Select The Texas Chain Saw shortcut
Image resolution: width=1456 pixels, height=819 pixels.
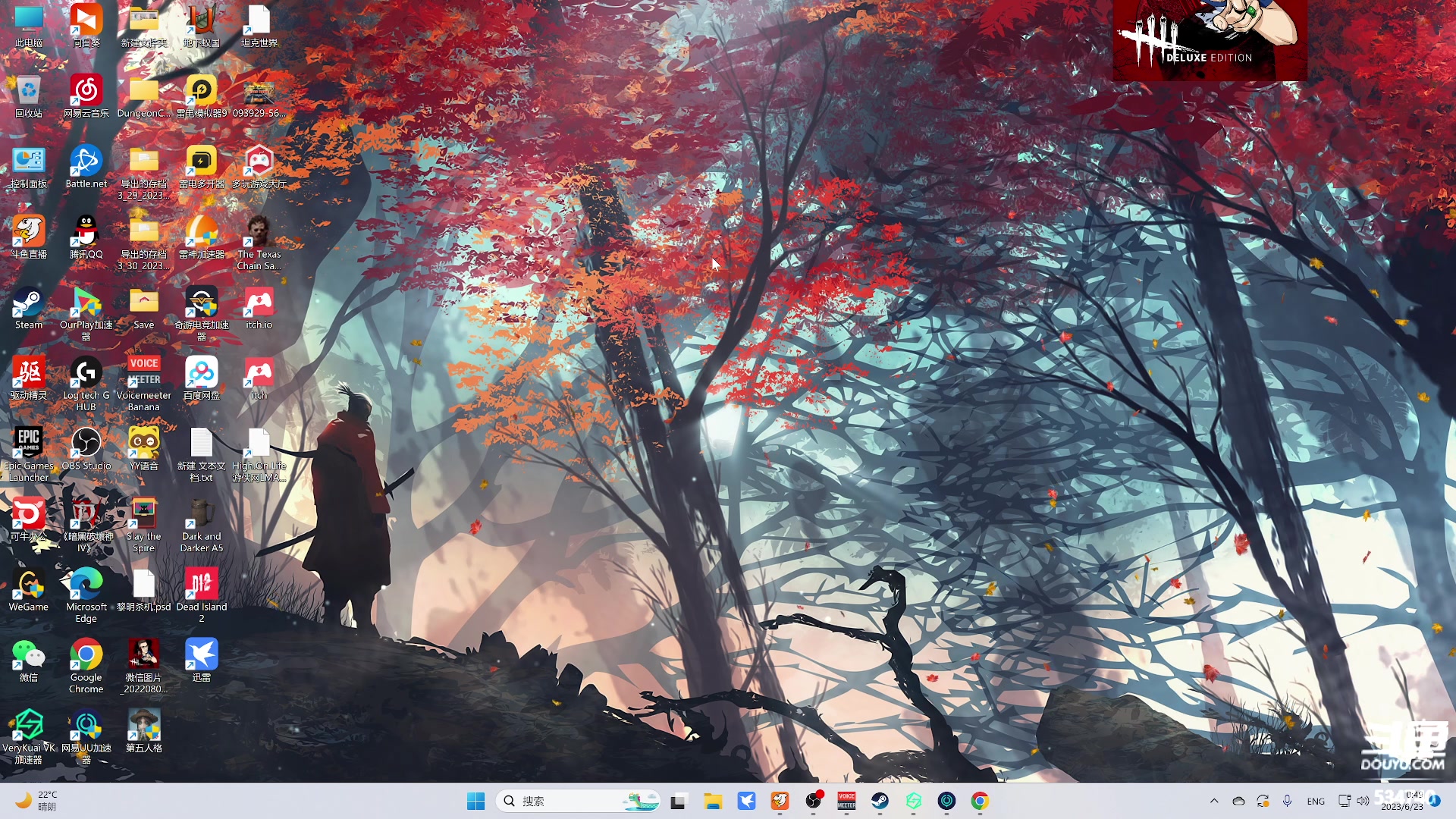[259, 243]
